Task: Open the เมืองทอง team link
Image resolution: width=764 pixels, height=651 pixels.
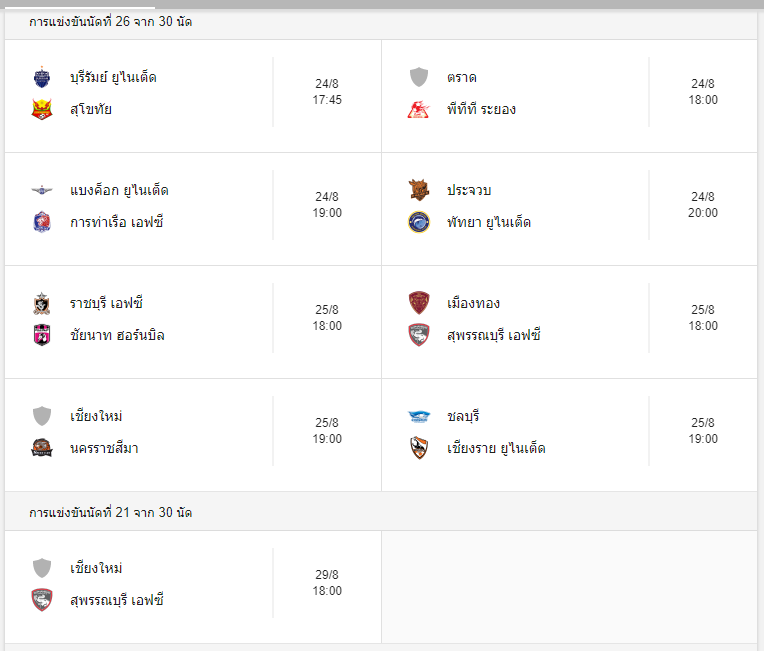Action: tap(473, 303)
